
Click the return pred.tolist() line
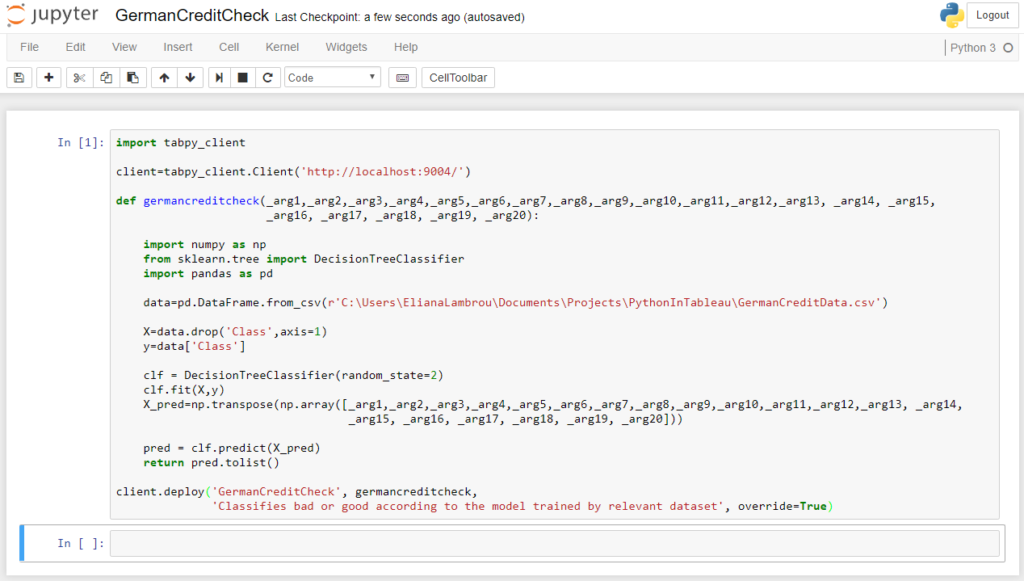[211, 463]
